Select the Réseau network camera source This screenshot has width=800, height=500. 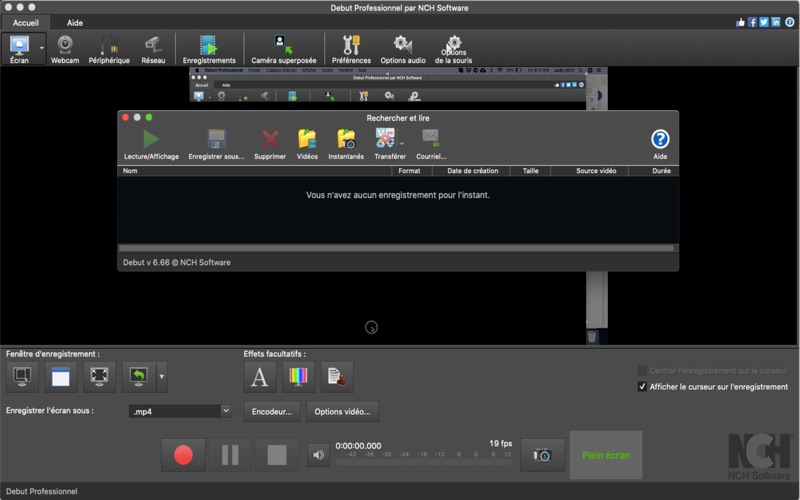(153, 49)
